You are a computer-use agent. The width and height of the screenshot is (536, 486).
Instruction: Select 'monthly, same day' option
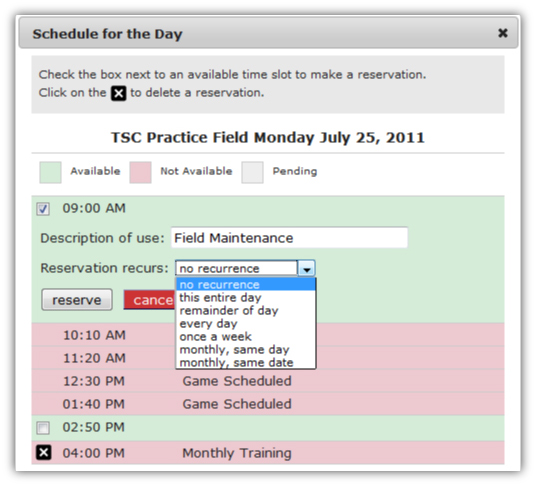pyautogui.click(x=245, y=349)
